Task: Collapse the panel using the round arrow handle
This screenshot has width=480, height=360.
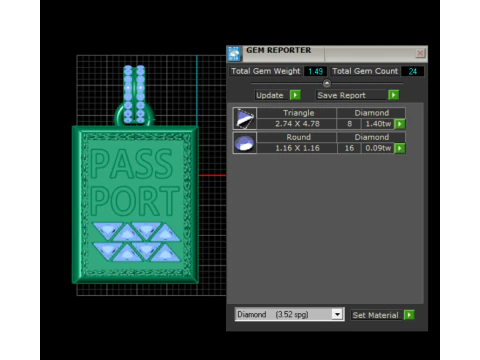Action: point(327,83)
